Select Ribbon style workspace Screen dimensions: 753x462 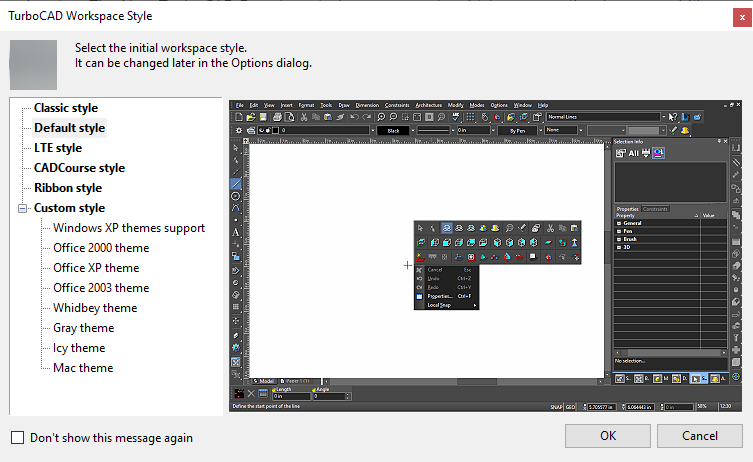(68, 188)
